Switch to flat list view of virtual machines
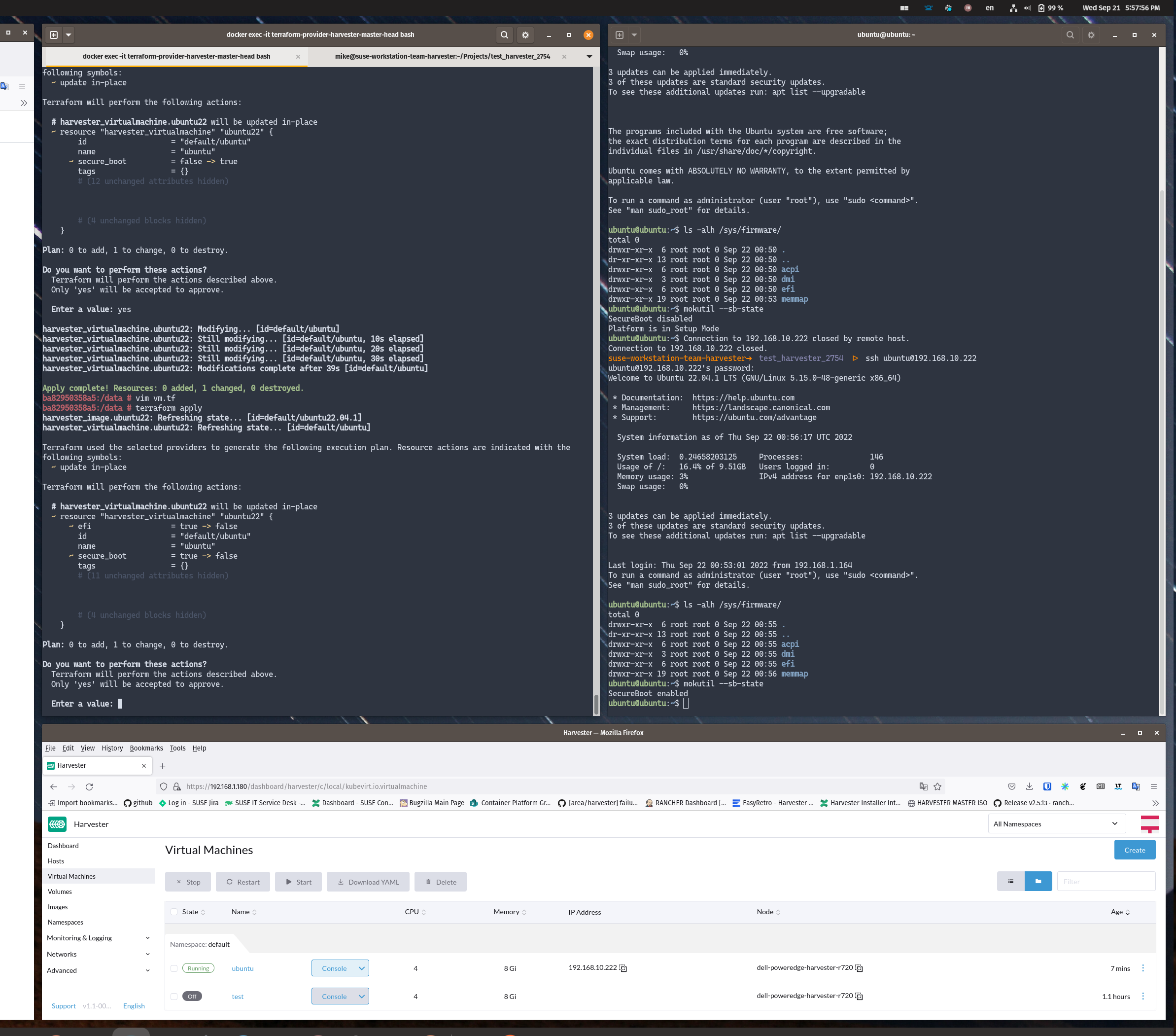 (x=1010, y=881)
